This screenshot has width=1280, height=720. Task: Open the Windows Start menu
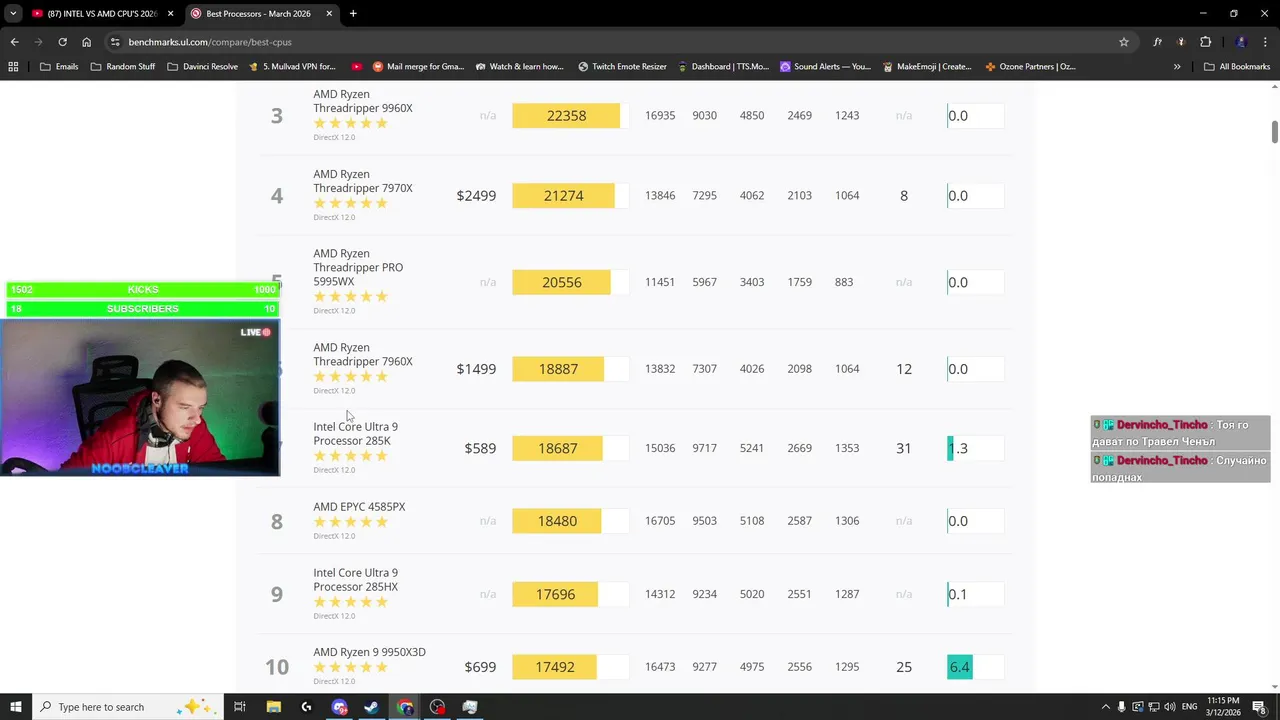click(x=15, y=707)
